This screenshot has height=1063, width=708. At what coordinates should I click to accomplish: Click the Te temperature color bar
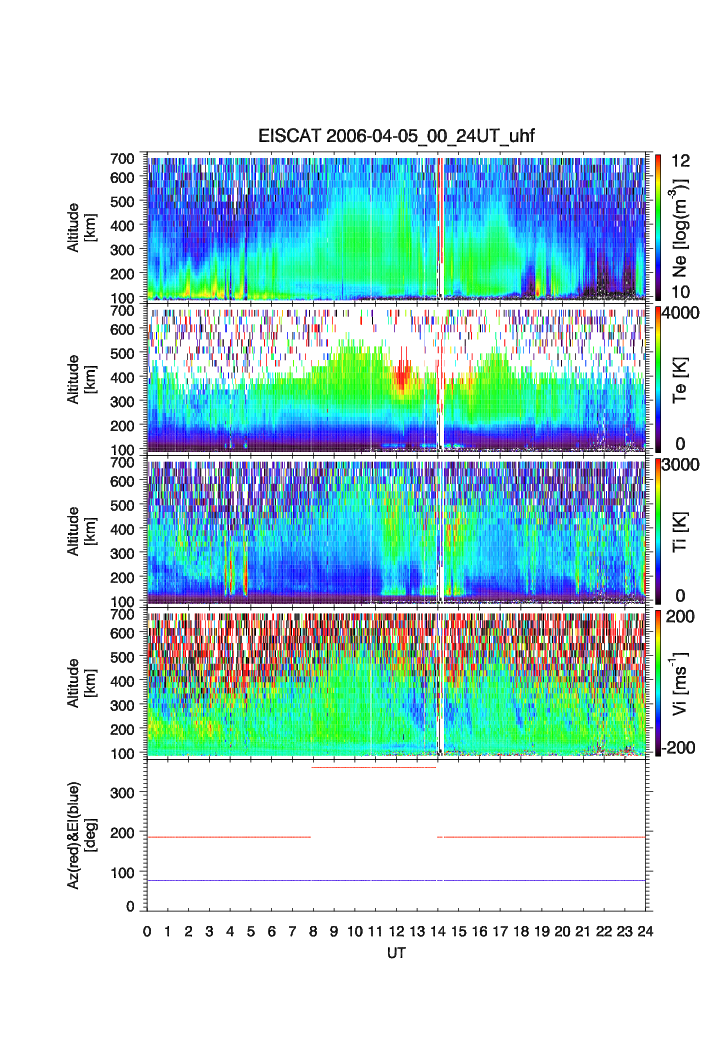657,379
